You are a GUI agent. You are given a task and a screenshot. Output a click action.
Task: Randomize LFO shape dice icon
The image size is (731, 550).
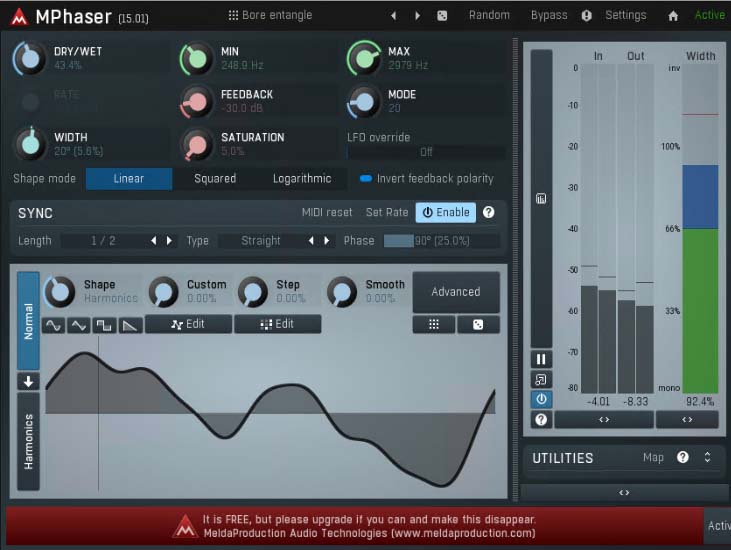click(x=478, y=324)
